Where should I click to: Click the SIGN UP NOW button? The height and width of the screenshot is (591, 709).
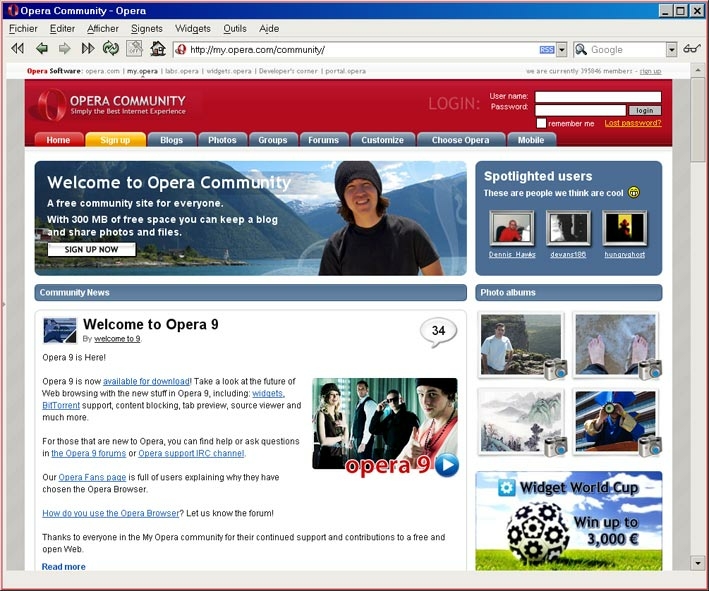pos(91,249)
